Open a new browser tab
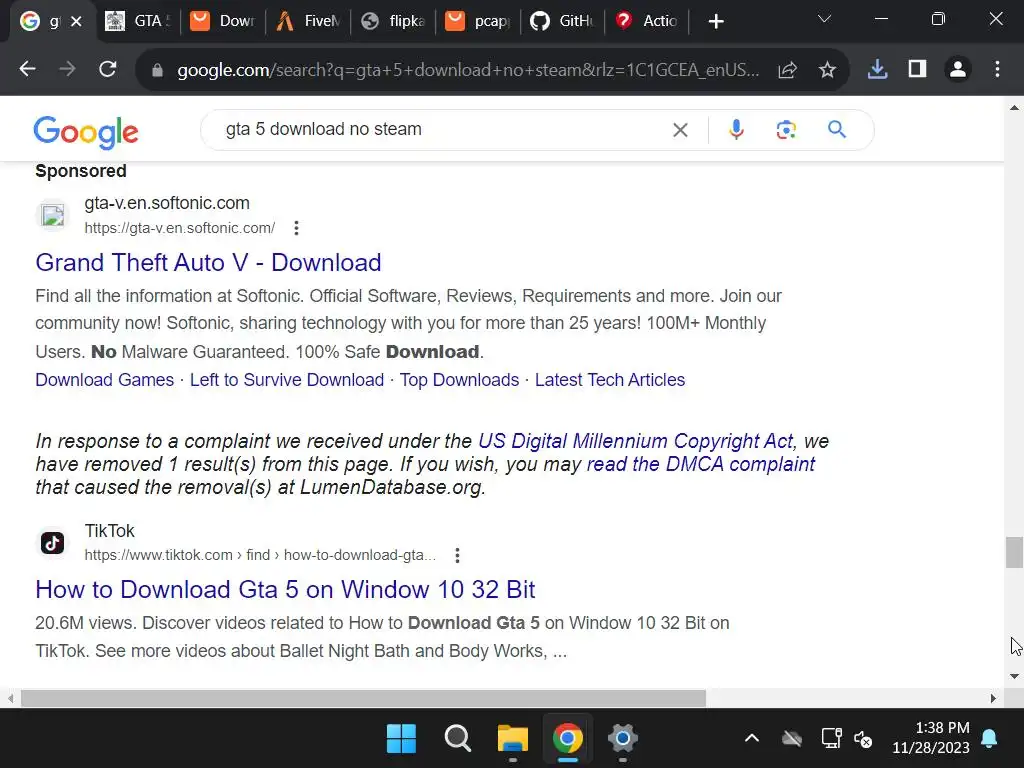1024x768 pixels. point(716,22)
